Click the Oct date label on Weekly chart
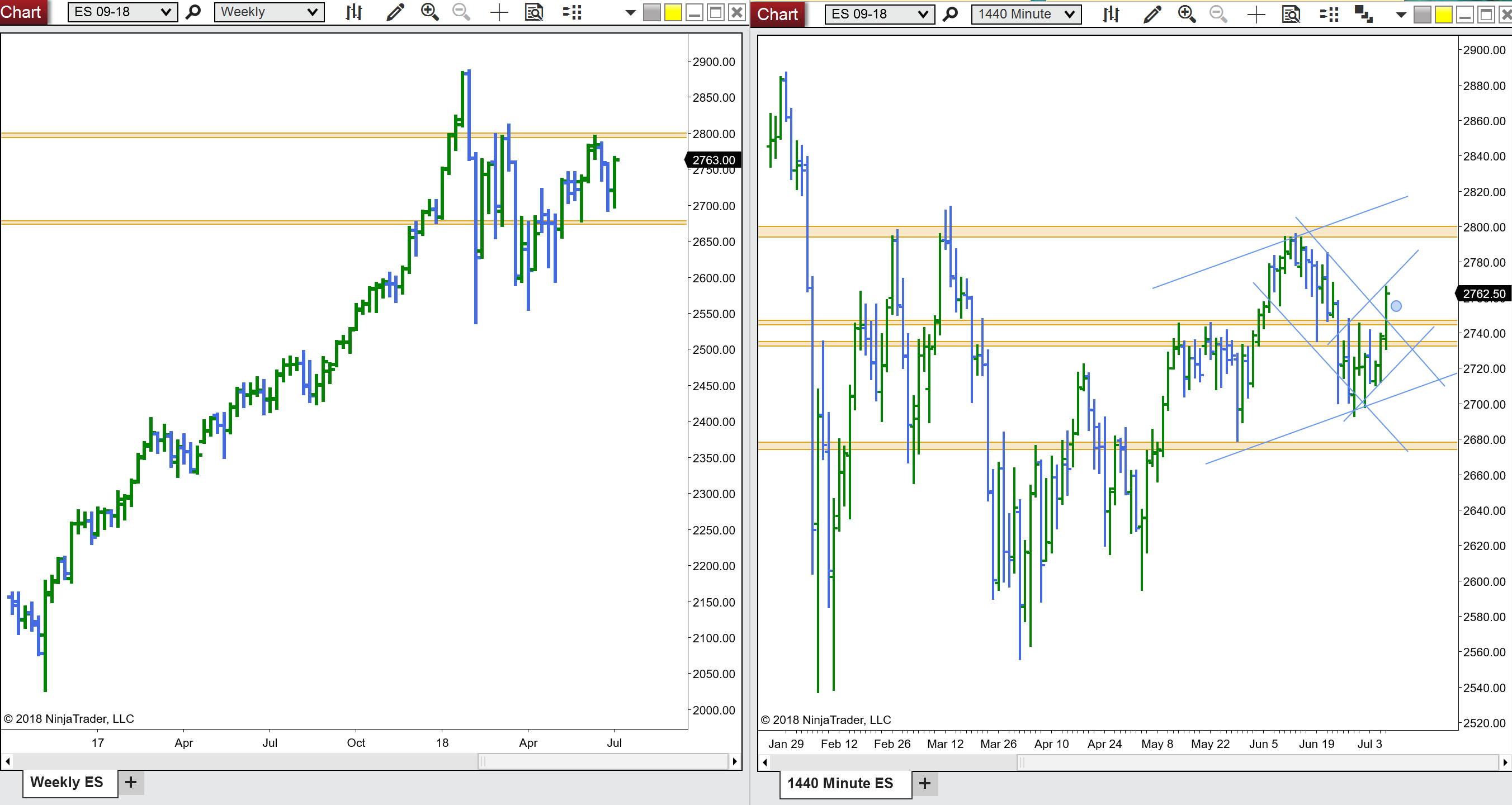 point(356,743)
